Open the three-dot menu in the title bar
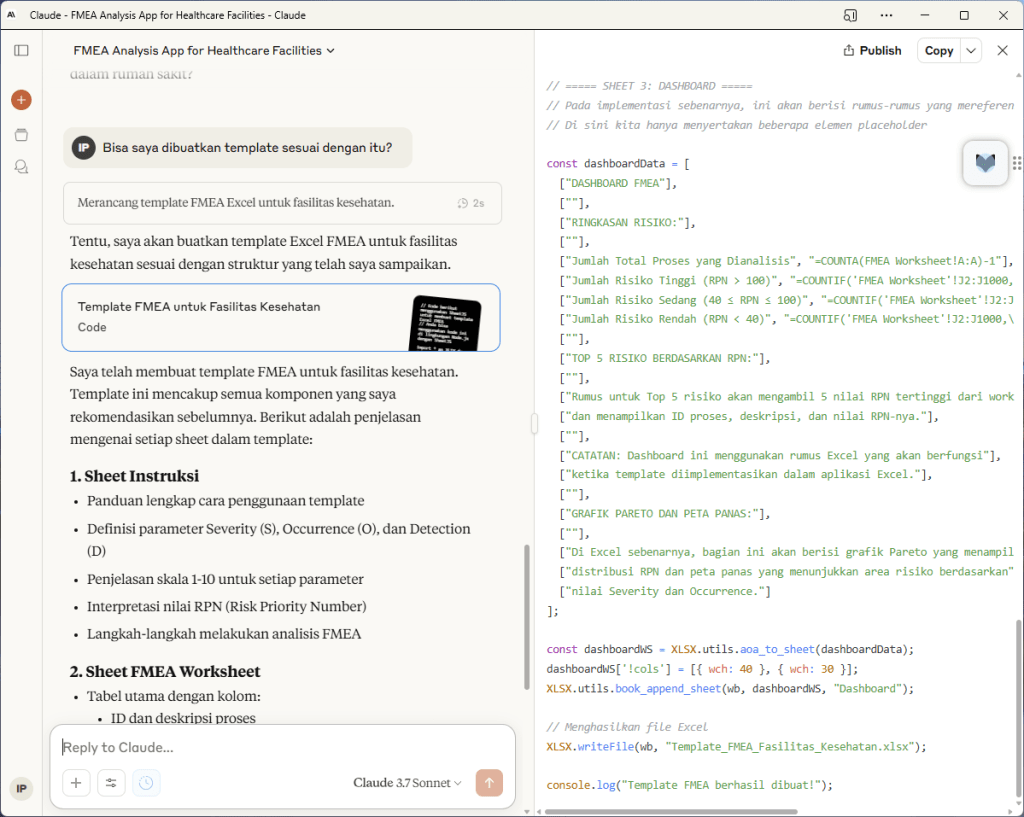1024x817 pixels. point(886,15)
